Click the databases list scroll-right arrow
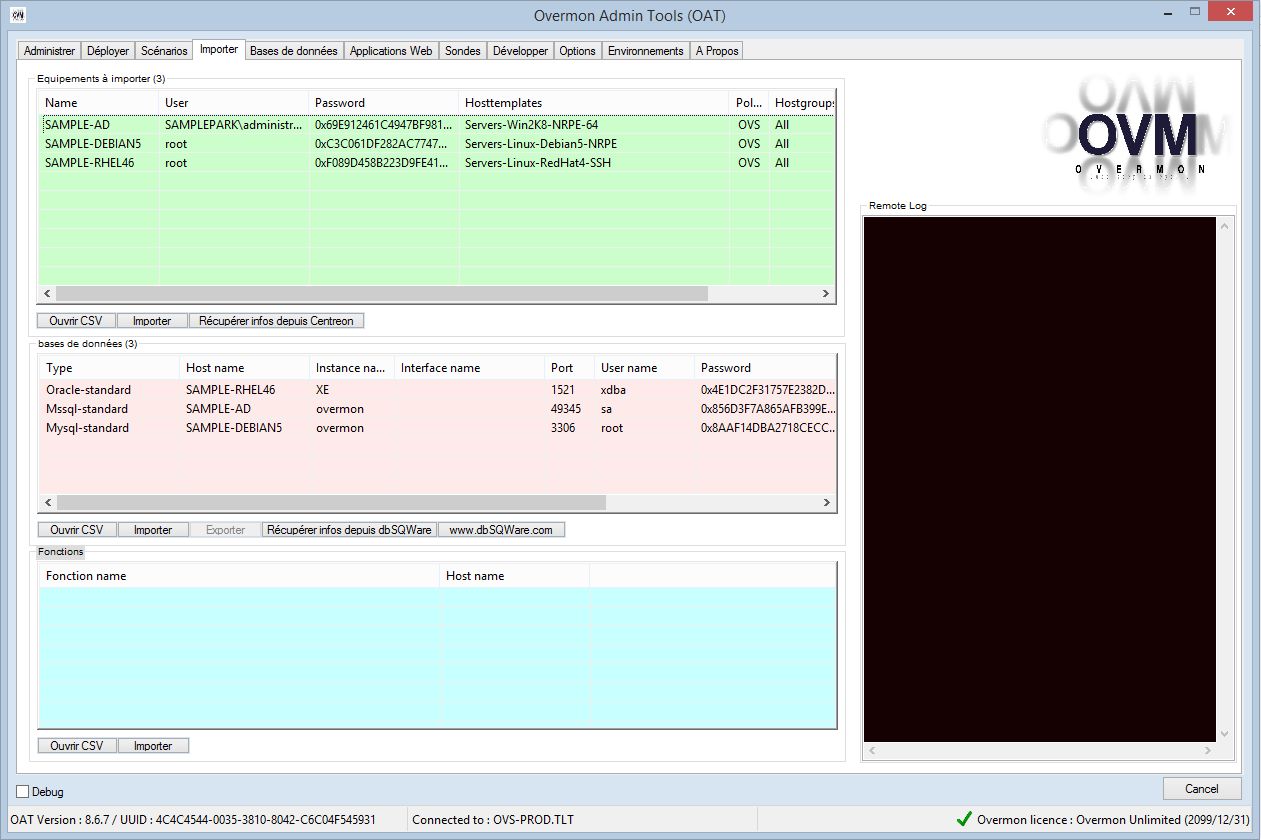This screenshot has height=840, width=1261. pyautogui.click(x=826, y=502)
